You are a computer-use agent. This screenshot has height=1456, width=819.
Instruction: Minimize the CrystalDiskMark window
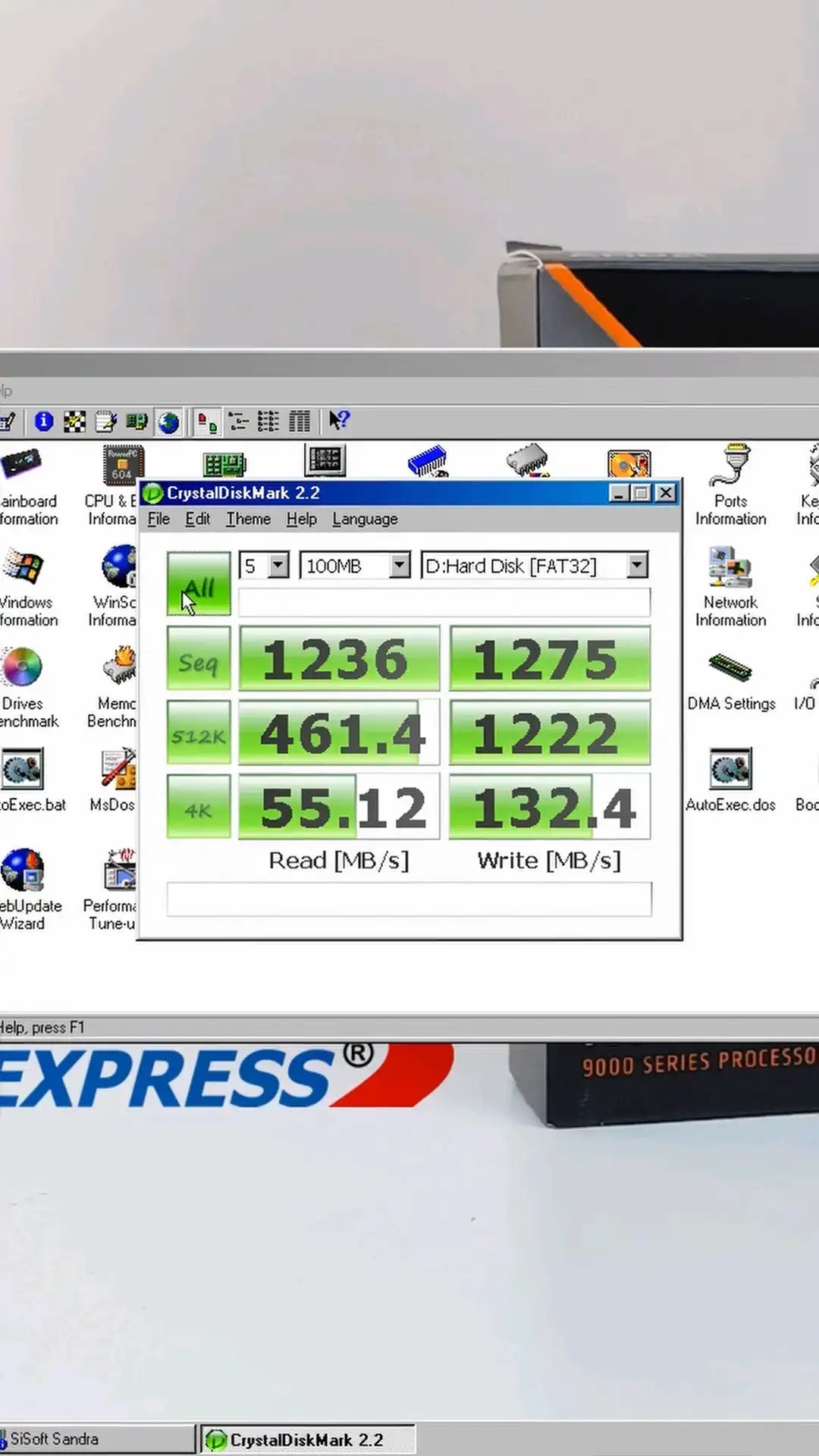[619, 493]
